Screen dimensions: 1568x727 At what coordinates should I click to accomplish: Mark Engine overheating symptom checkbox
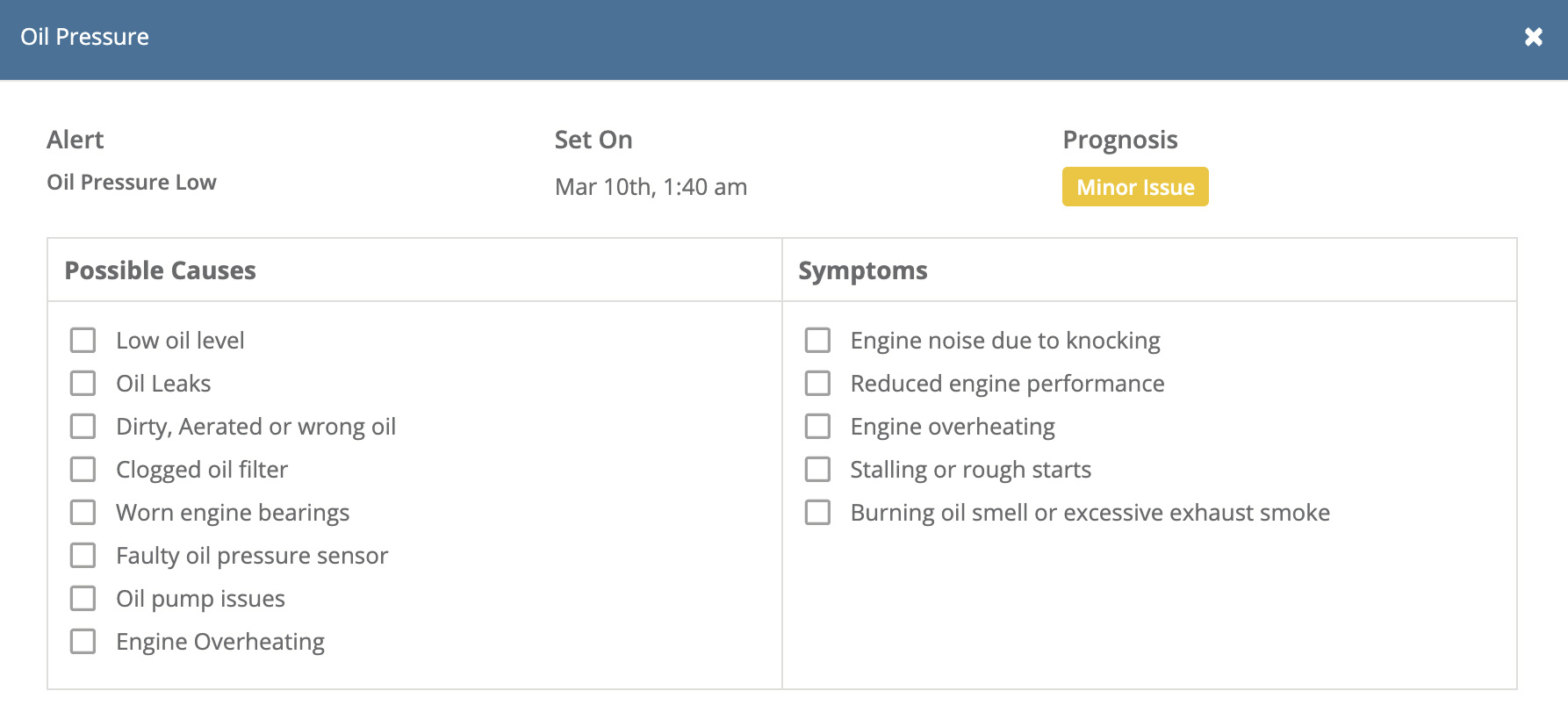click(818, 427)
